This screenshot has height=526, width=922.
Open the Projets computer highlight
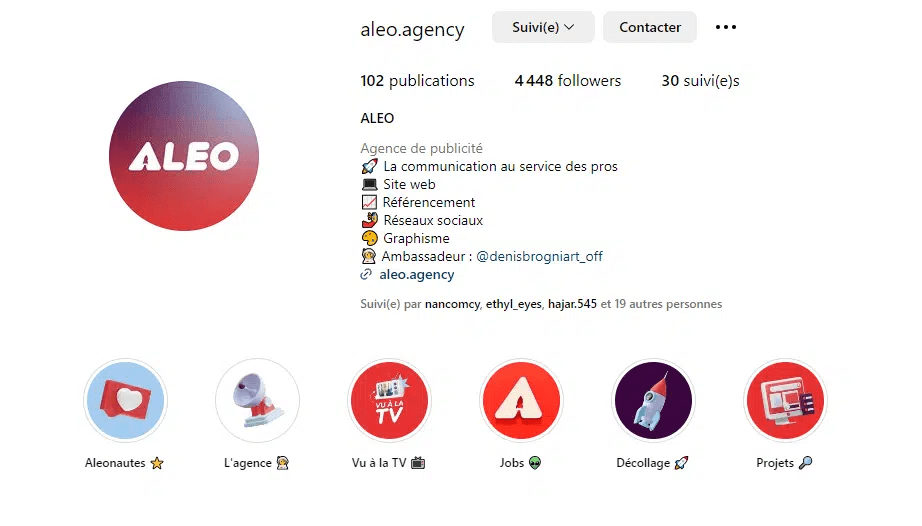pos(785,401)
